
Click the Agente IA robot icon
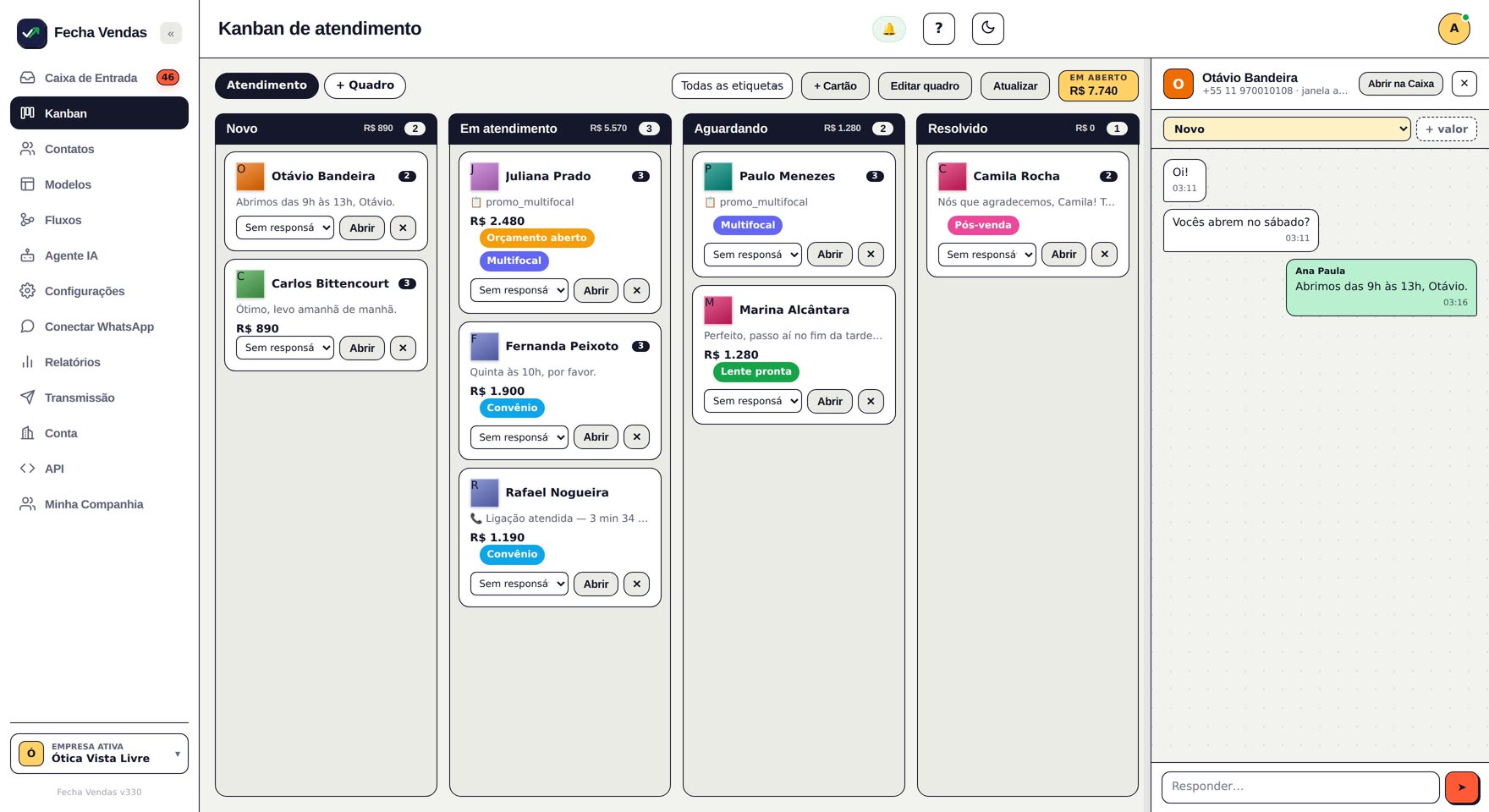28,255
